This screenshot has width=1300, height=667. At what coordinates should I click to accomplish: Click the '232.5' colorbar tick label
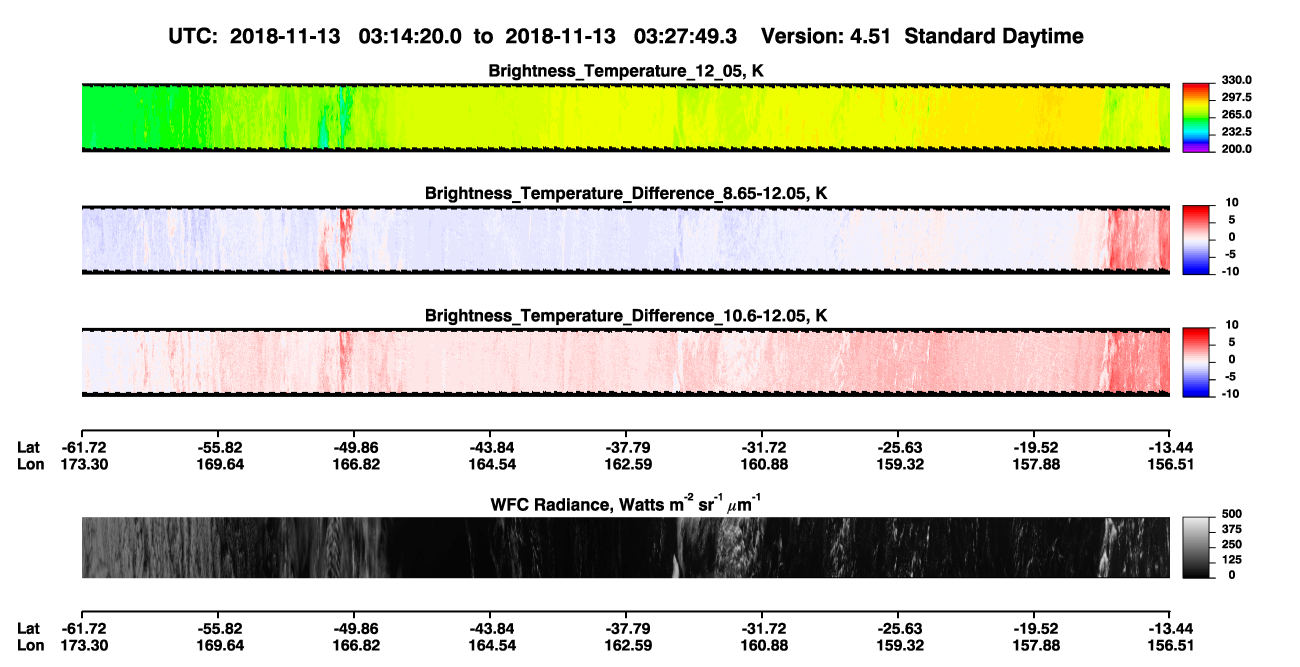(1236, 132)
